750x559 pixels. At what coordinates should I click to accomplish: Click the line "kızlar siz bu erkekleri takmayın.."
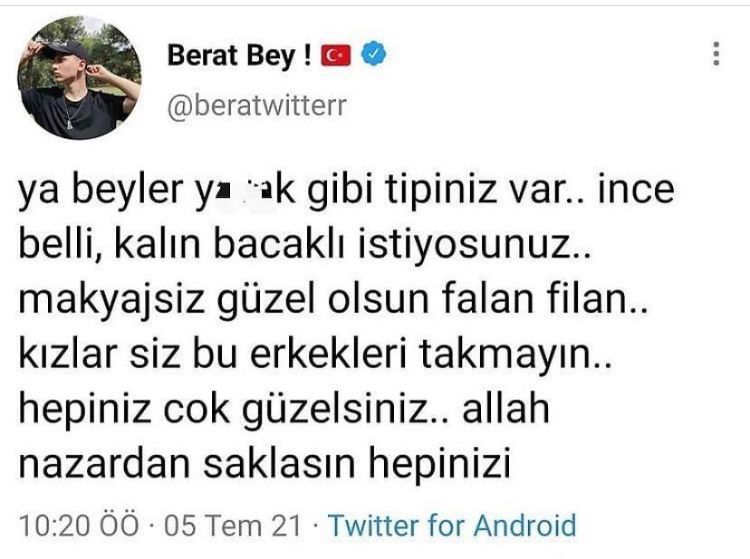(315, 355)
